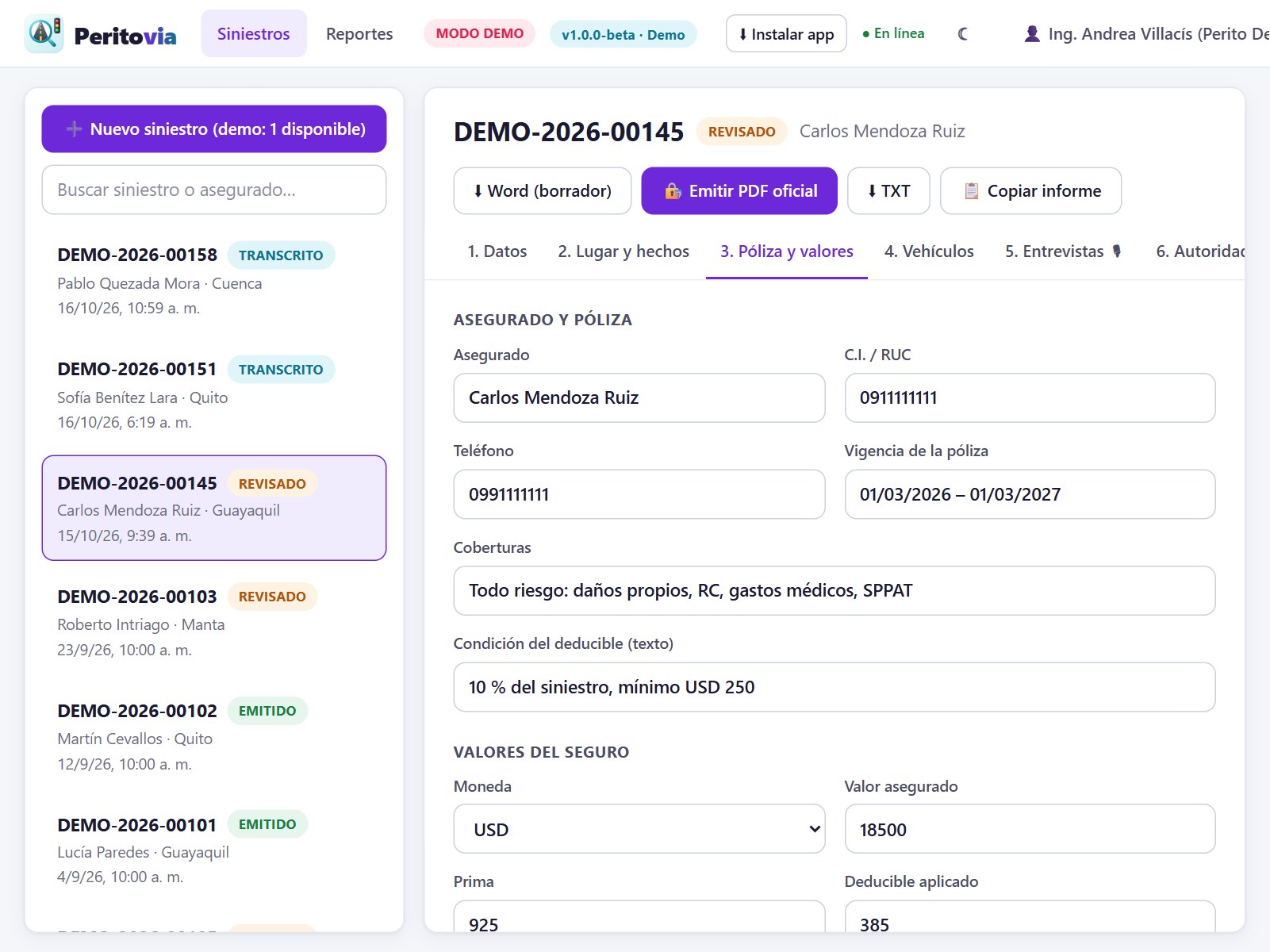
Task: Click the user profile avatar icon
Action: pyautogui.click(x=1032, y=34)
